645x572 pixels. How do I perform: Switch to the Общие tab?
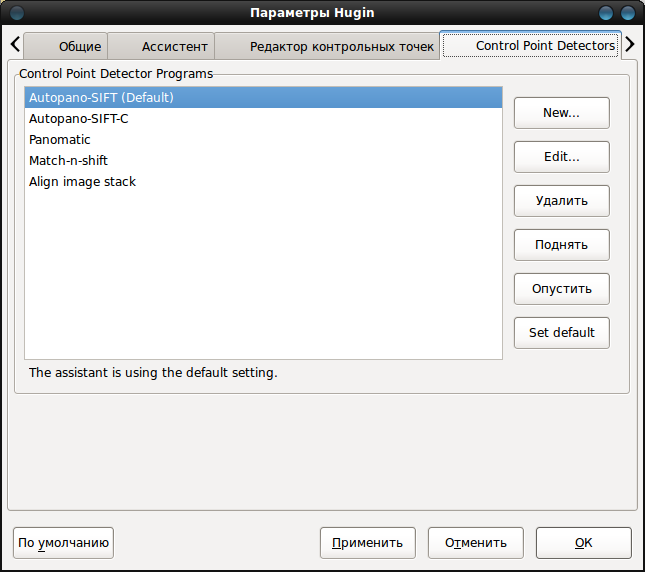[x=66, y=46]
